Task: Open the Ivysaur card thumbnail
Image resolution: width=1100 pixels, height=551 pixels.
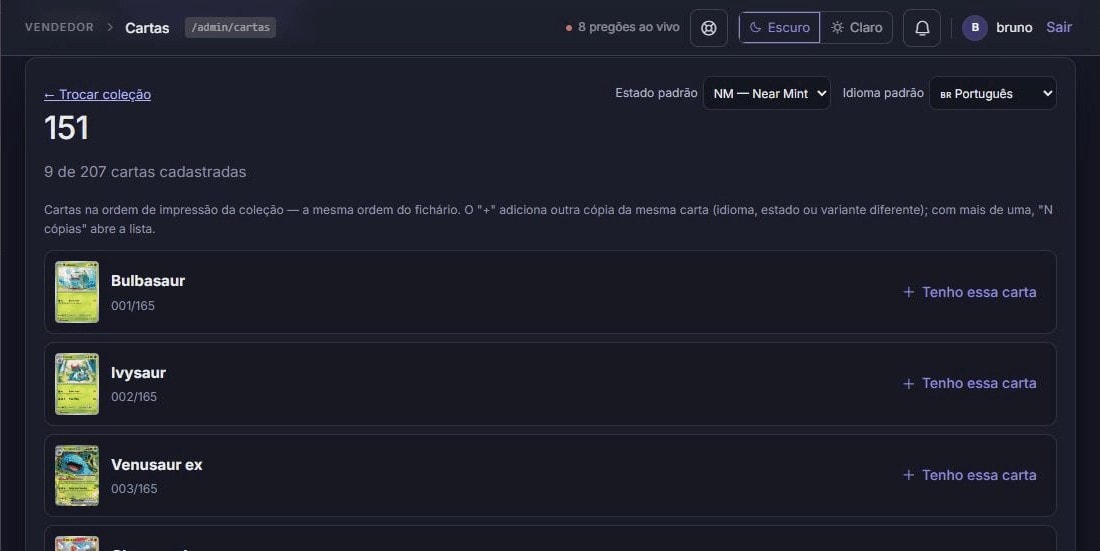Action: (x=77, y=384)
